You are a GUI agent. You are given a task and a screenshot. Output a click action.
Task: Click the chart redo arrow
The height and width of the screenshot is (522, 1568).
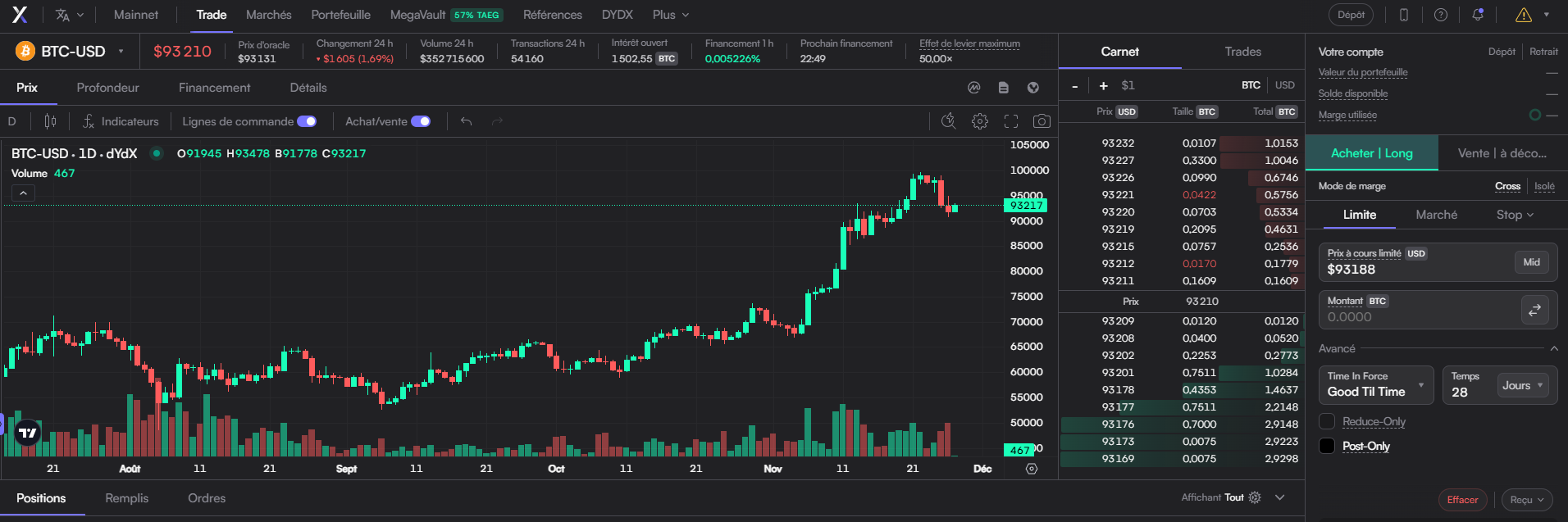tap(497, 121)
